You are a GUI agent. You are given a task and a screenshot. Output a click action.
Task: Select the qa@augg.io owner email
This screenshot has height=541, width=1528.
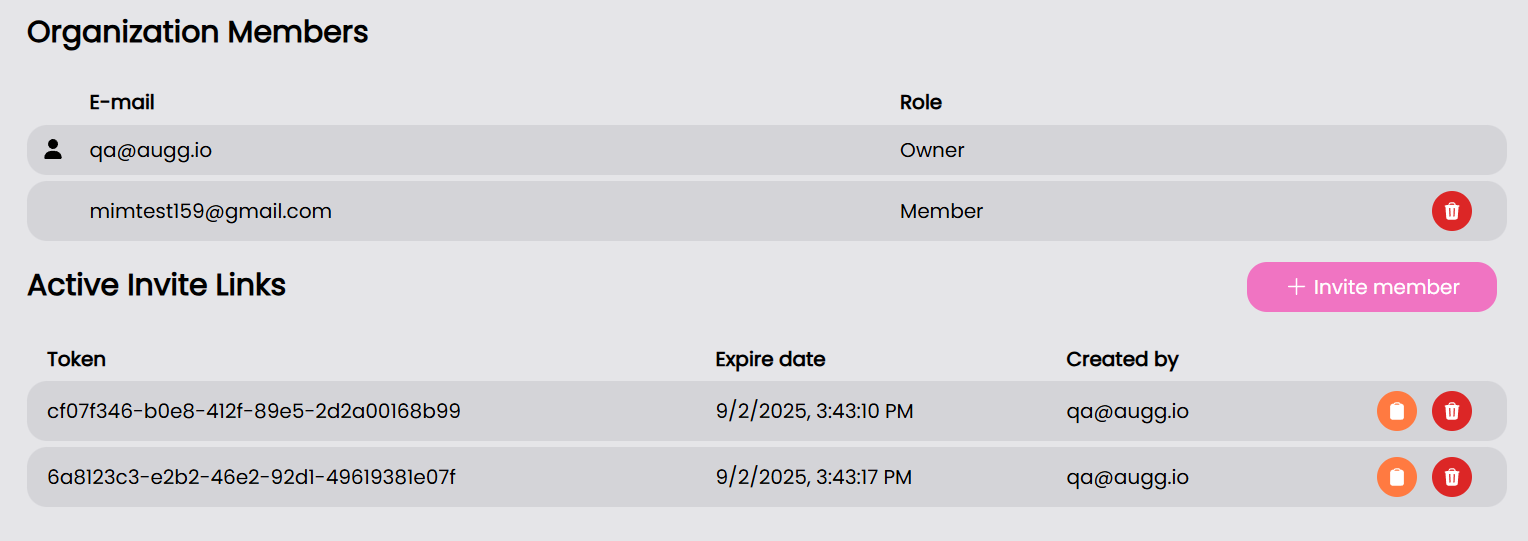click(150, 151)
